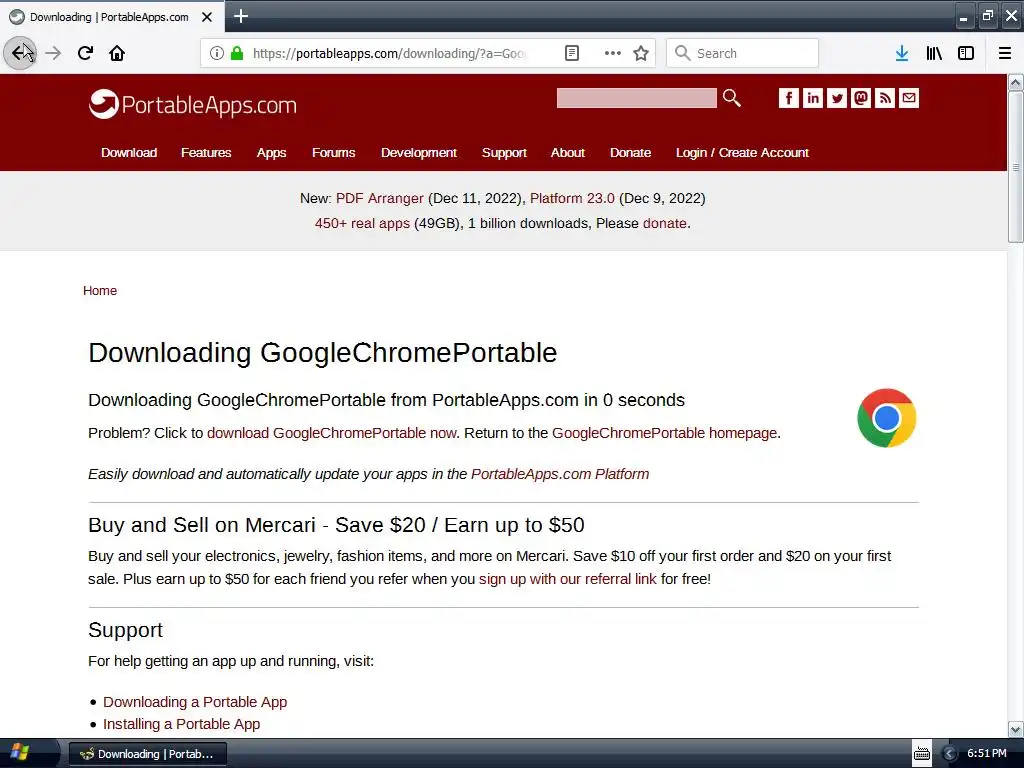Viewport: 1024px width, 768px height.
Task: Reload the current page
Action: click(85, 53)
